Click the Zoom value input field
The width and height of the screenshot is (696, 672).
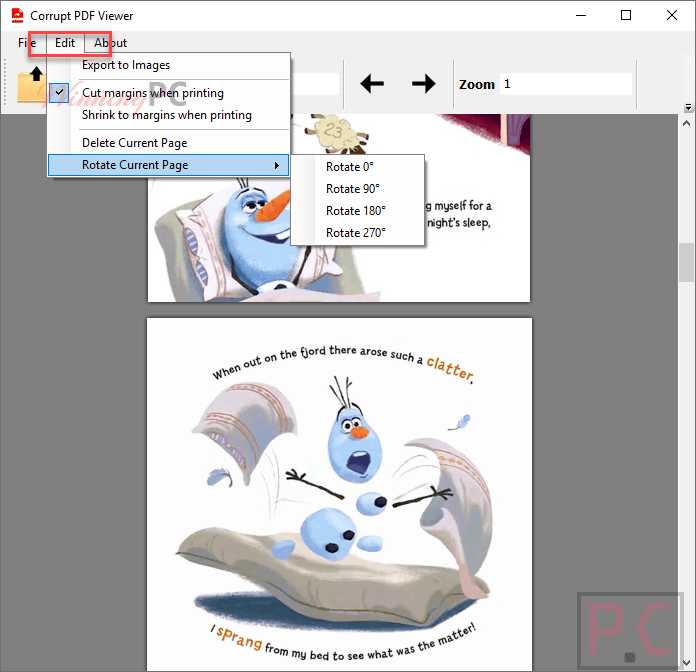pos(566,84)
